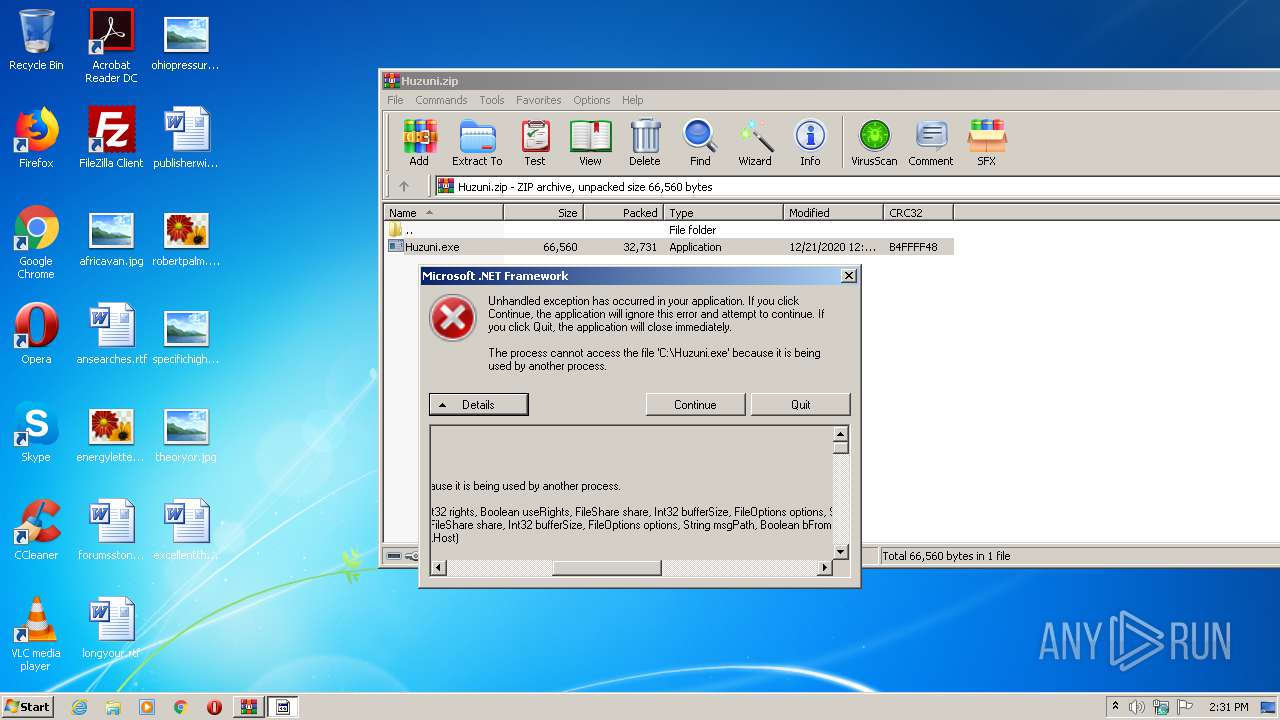
Task: Go up one folder level arrow
Action: (404, 186)
